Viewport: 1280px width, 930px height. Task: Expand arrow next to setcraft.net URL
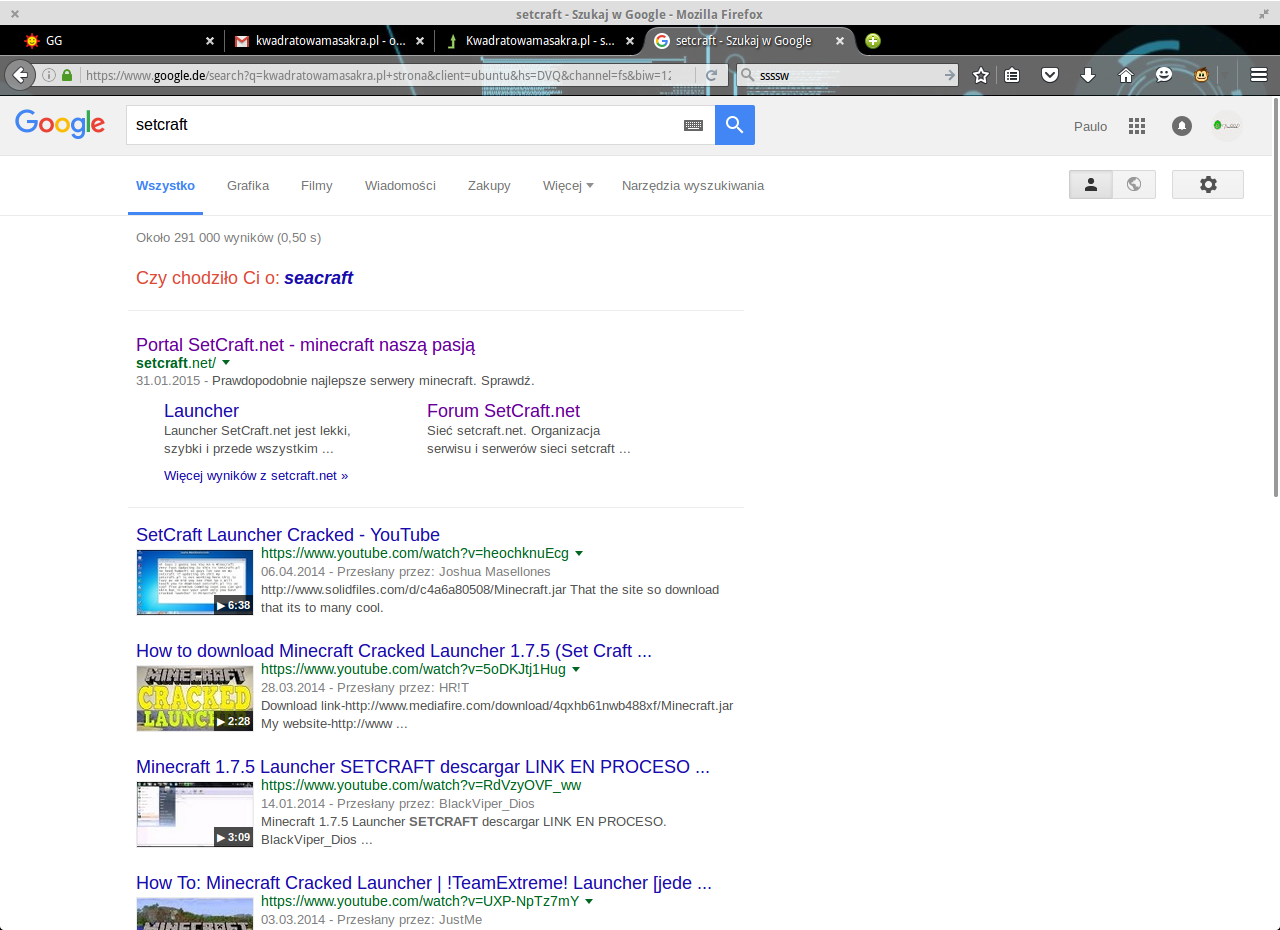pos(226,363)
